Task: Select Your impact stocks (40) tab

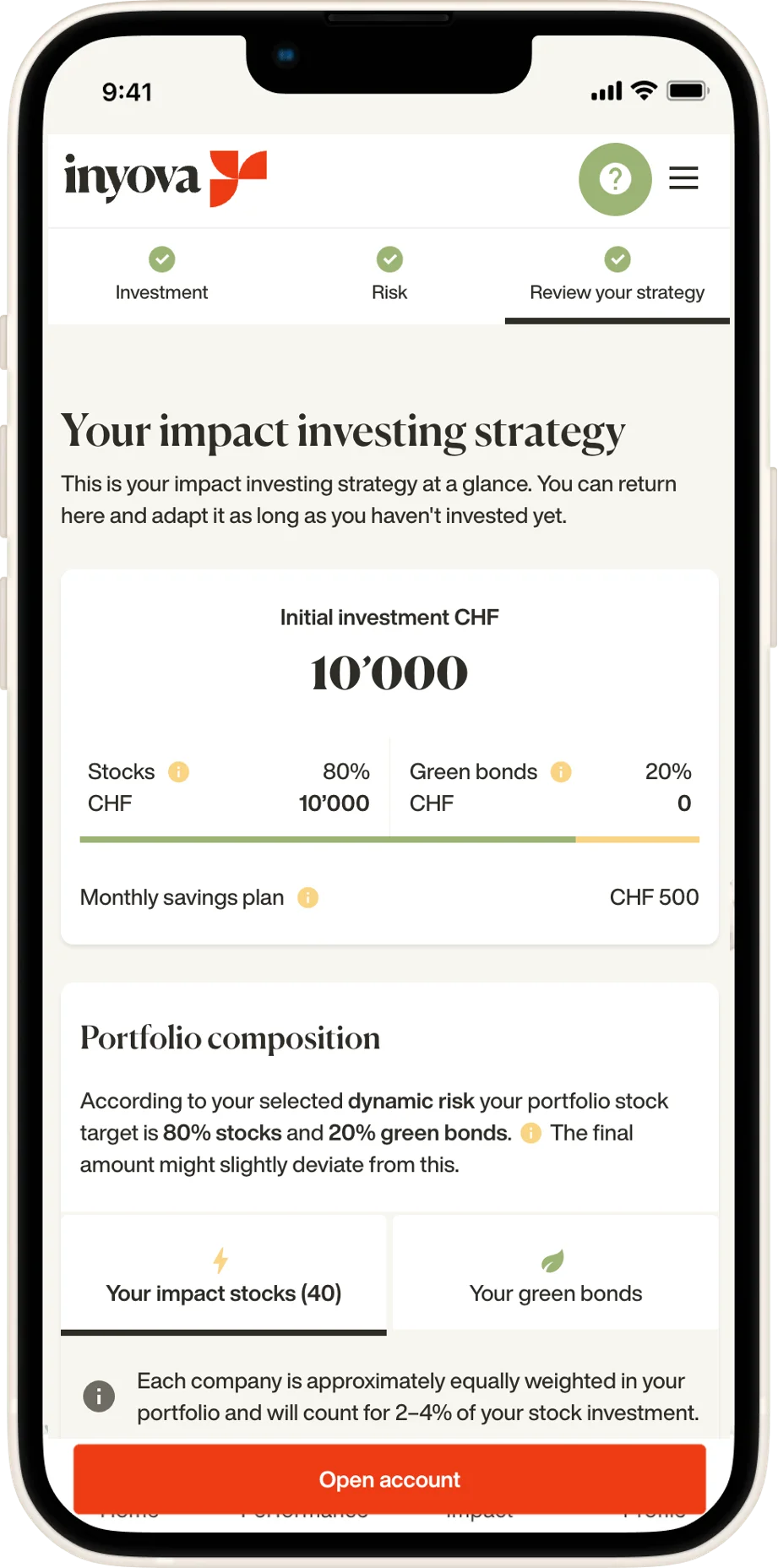Action: tap(224, 1275)
